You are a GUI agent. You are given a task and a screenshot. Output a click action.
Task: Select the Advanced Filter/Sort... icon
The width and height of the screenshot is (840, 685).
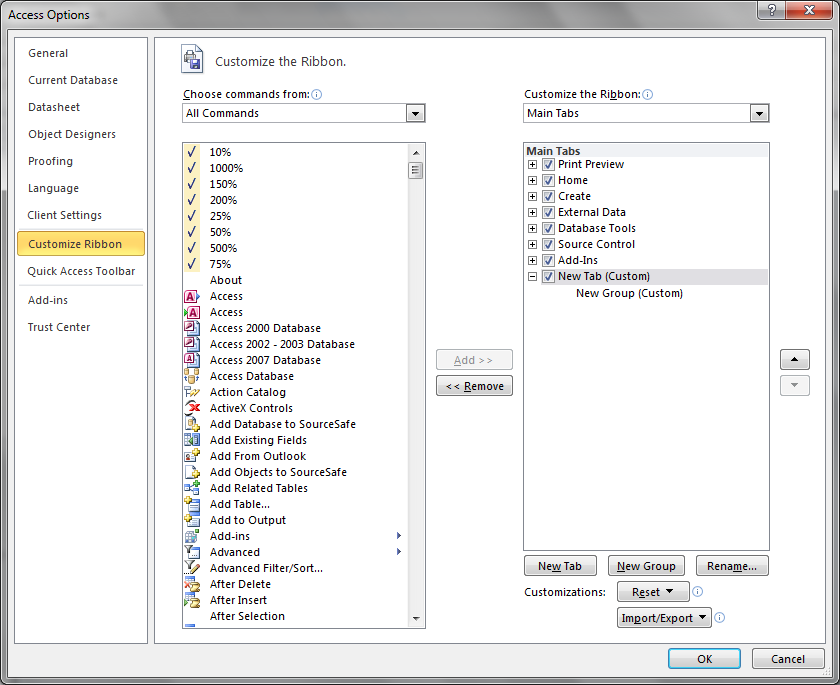pyautogui.click(x=192, y=568)
